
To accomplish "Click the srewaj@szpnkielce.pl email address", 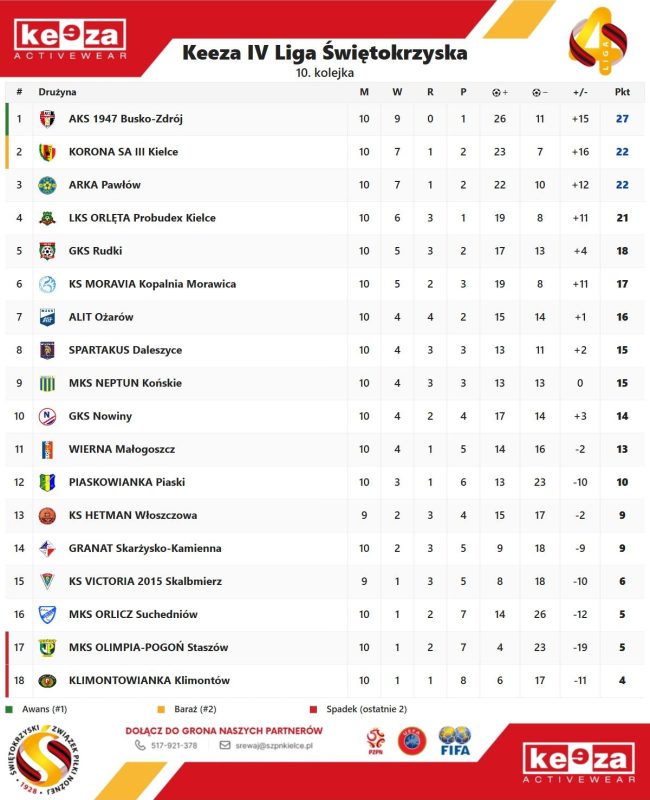I will (x=273, y=745).
